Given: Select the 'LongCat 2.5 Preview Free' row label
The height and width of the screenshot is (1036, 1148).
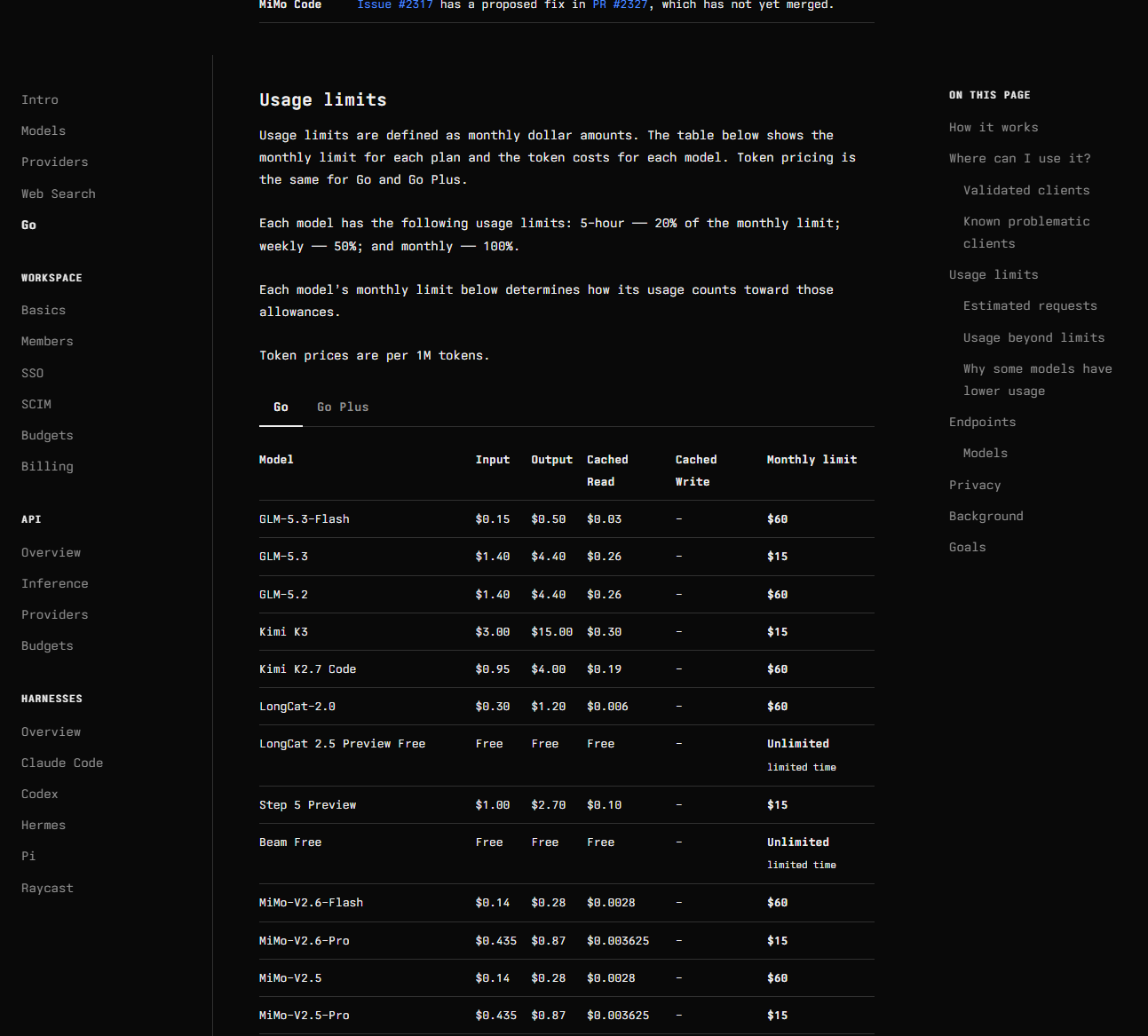Looking at the screenshot, I should coord(342,743).
